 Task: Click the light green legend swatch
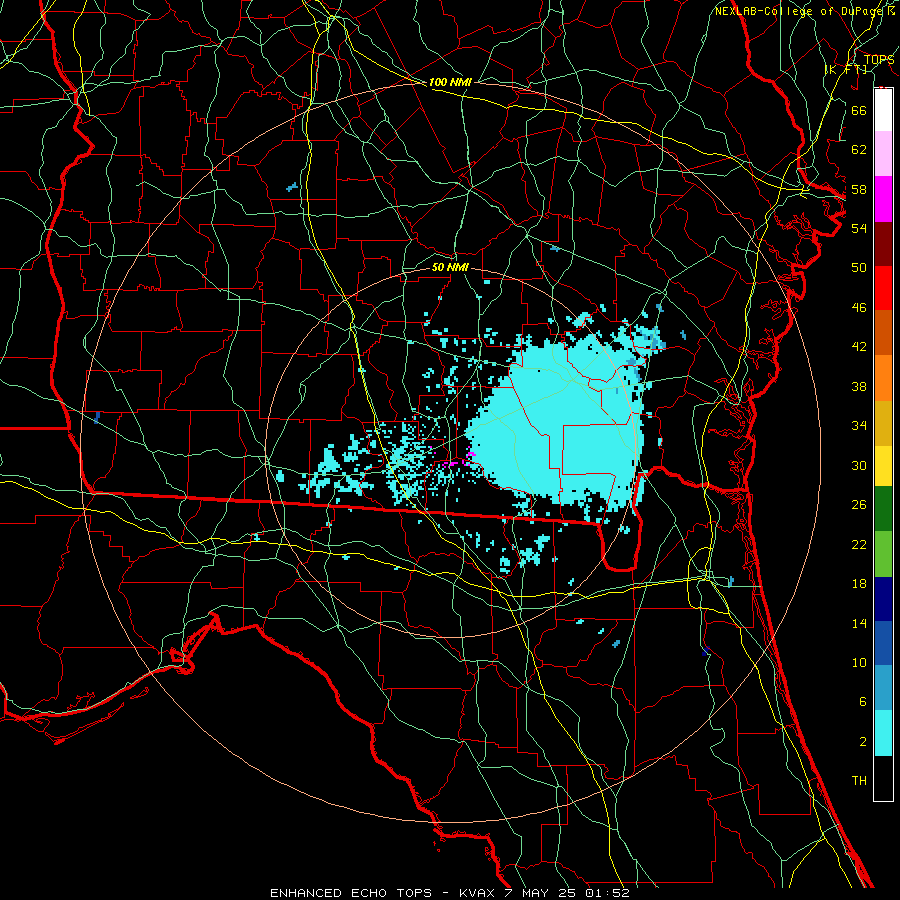click(883, 554)
